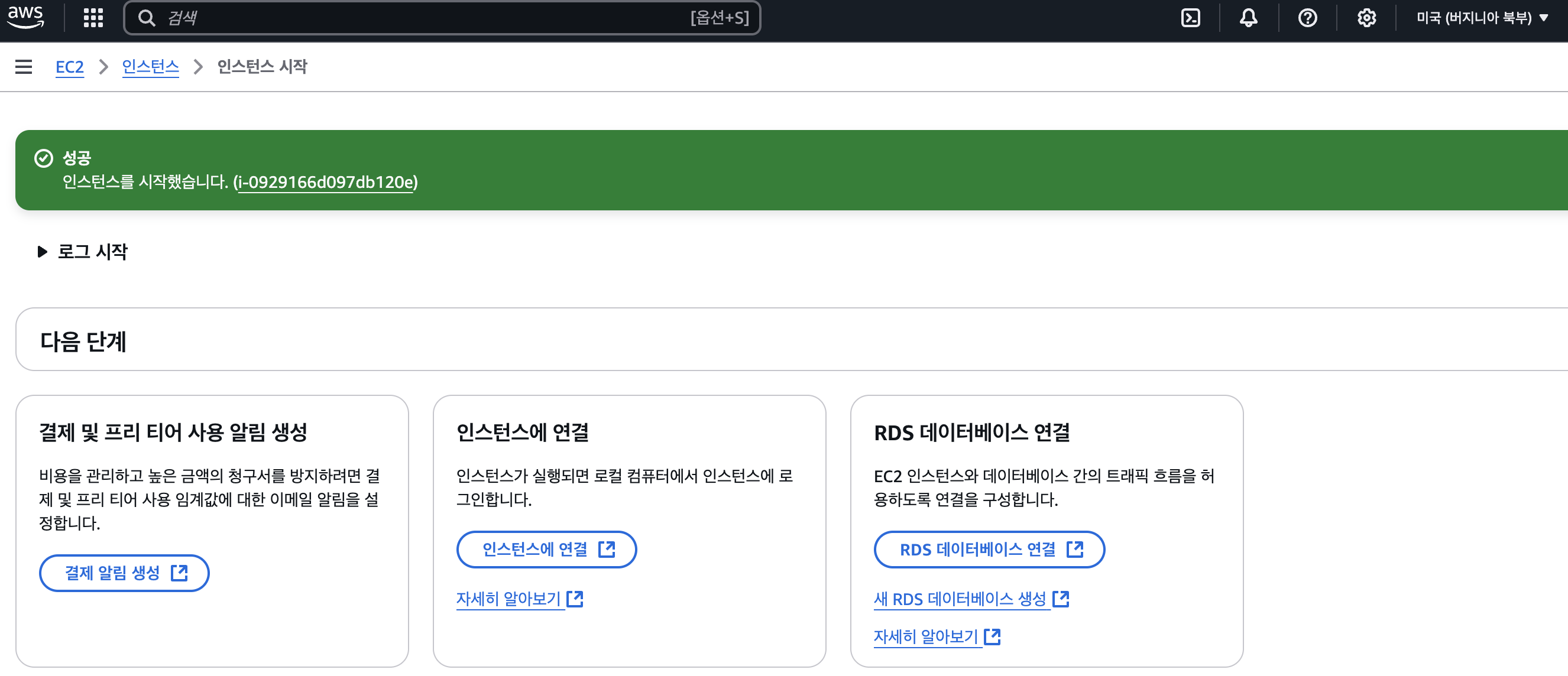This screenshot has width=1568, height=676.
Task: Click the RDS 데이터베이스 연결 button
Action: (989, 549)
